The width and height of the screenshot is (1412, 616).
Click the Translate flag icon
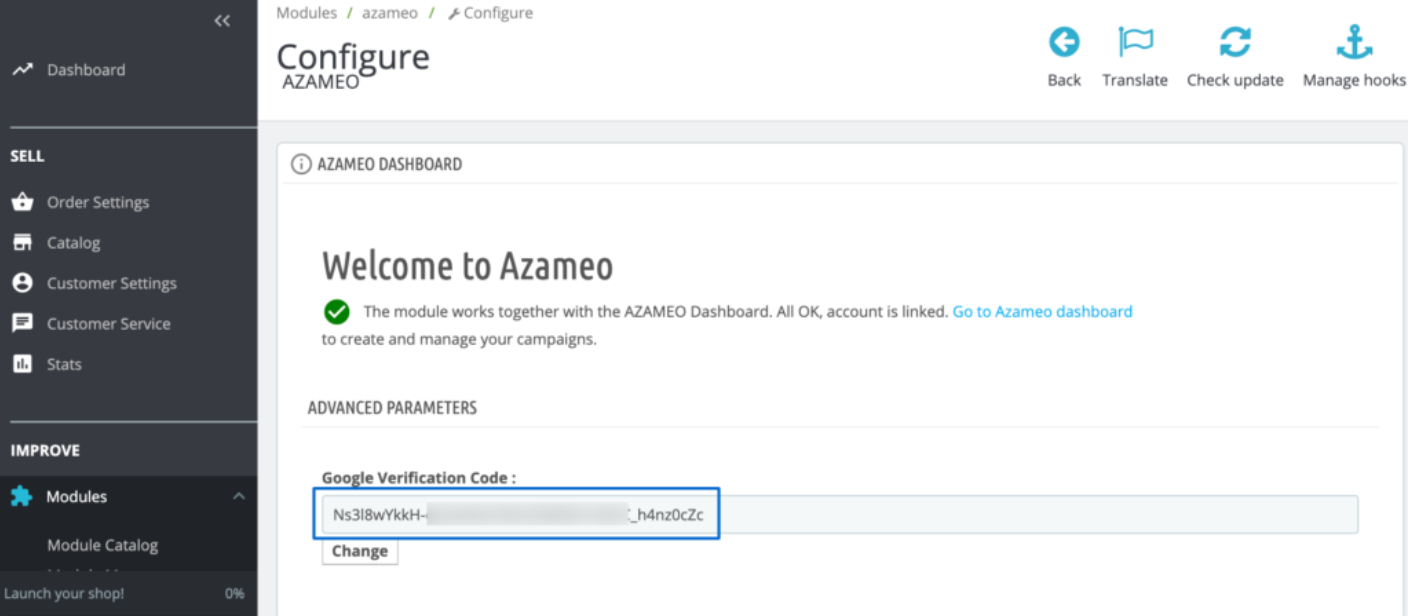(x=1135, y=43)
